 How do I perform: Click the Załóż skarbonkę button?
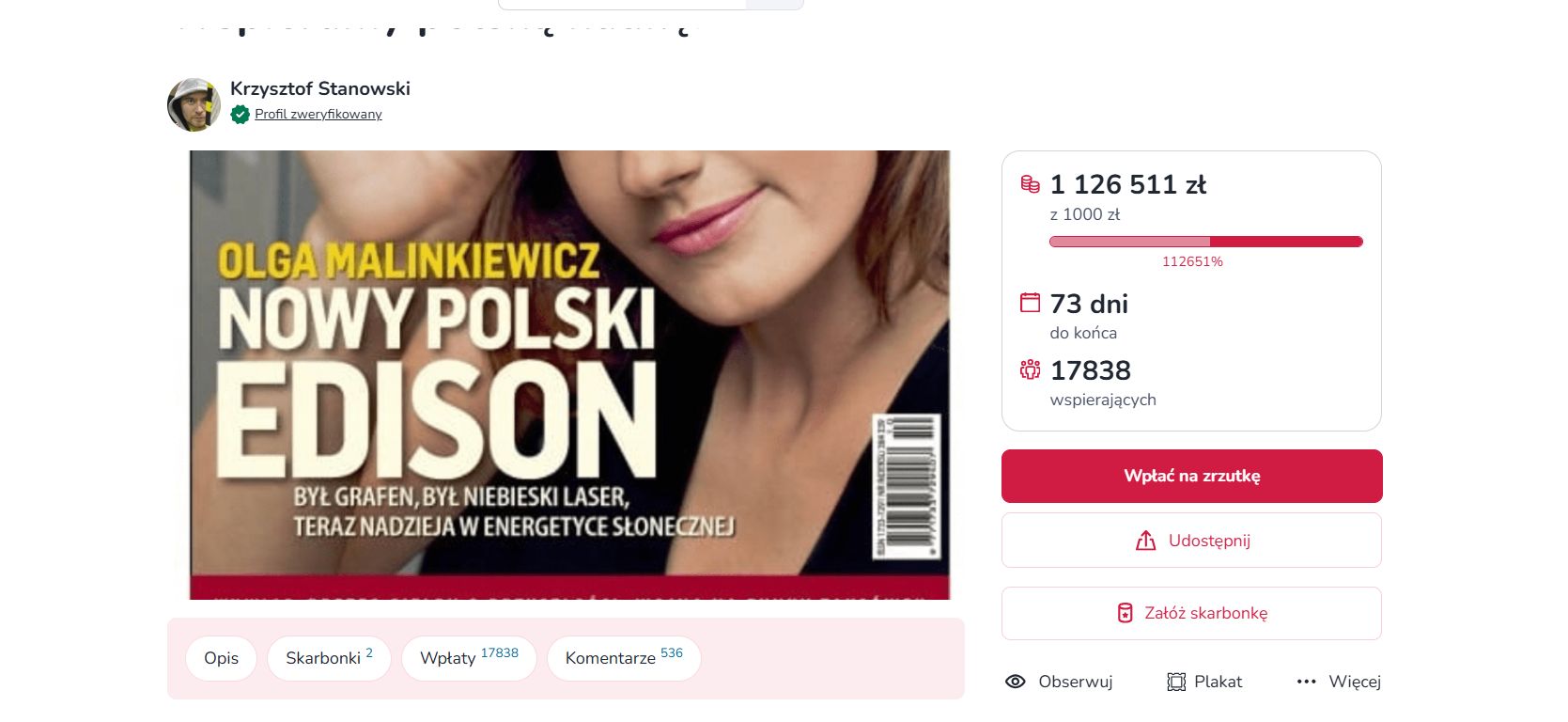(x=1191, y=613)
